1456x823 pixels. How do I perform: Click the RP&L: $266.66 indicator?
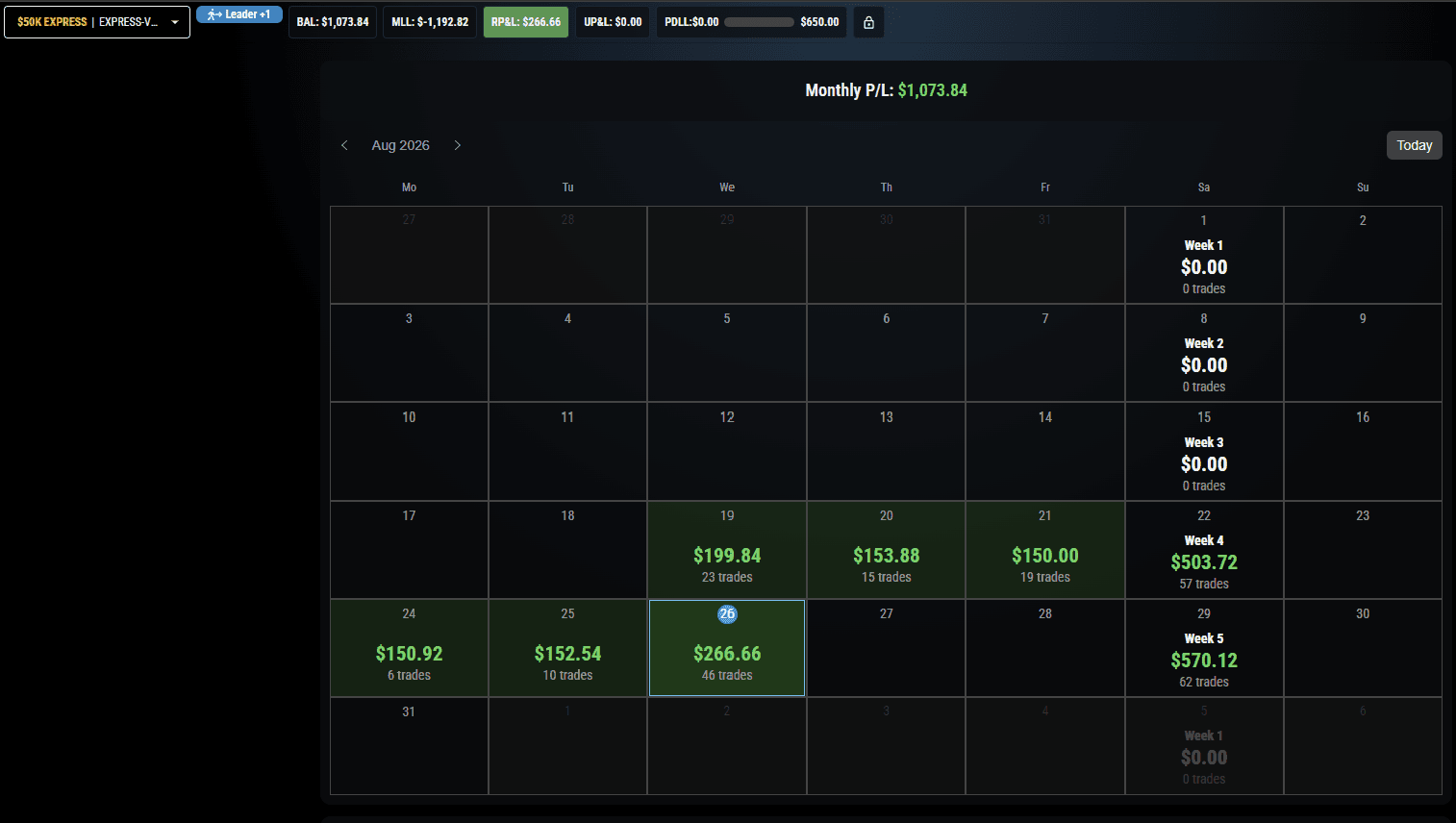click(526, 22)
